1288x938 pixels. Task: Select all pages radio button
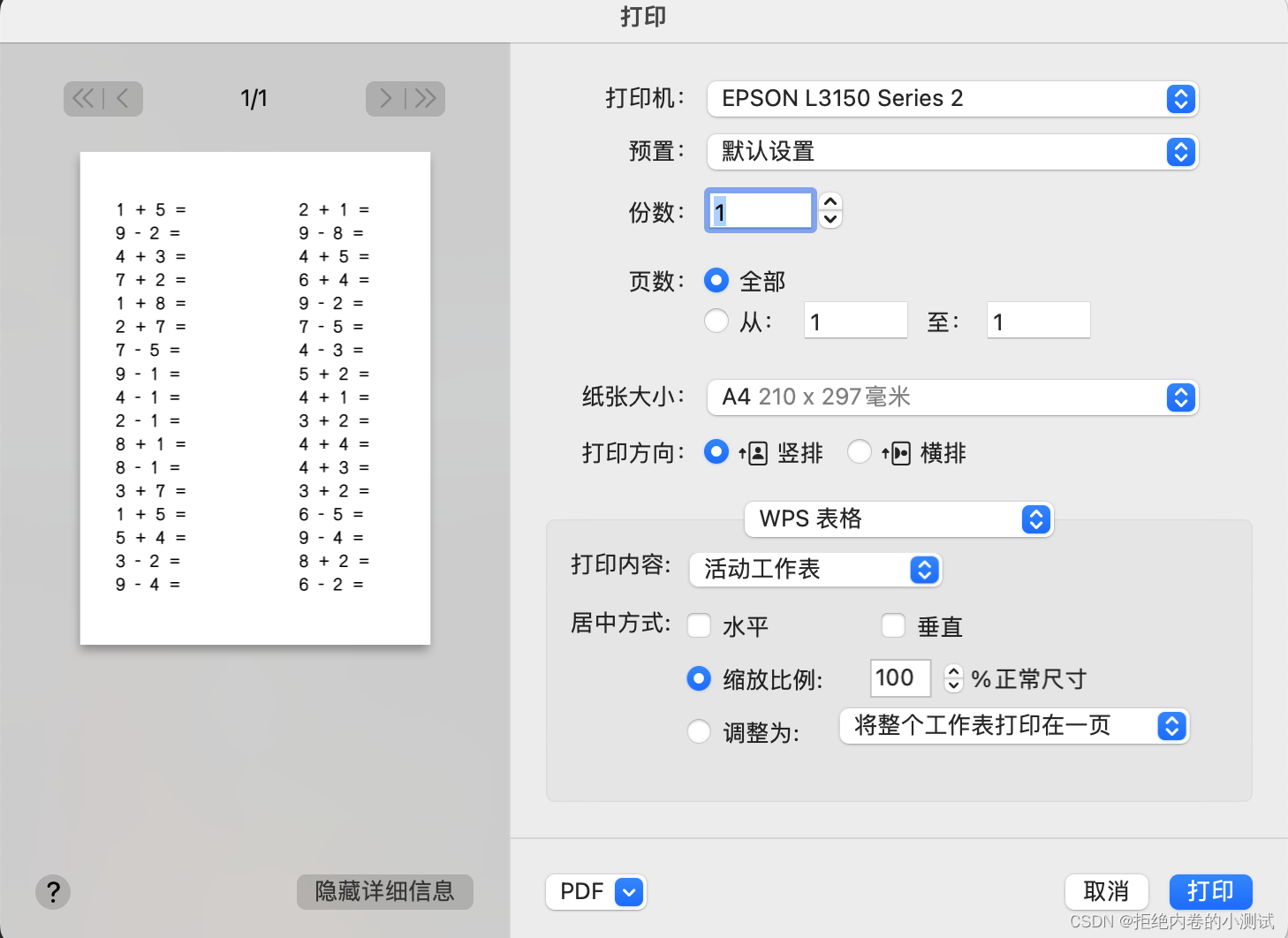point(716,281)
